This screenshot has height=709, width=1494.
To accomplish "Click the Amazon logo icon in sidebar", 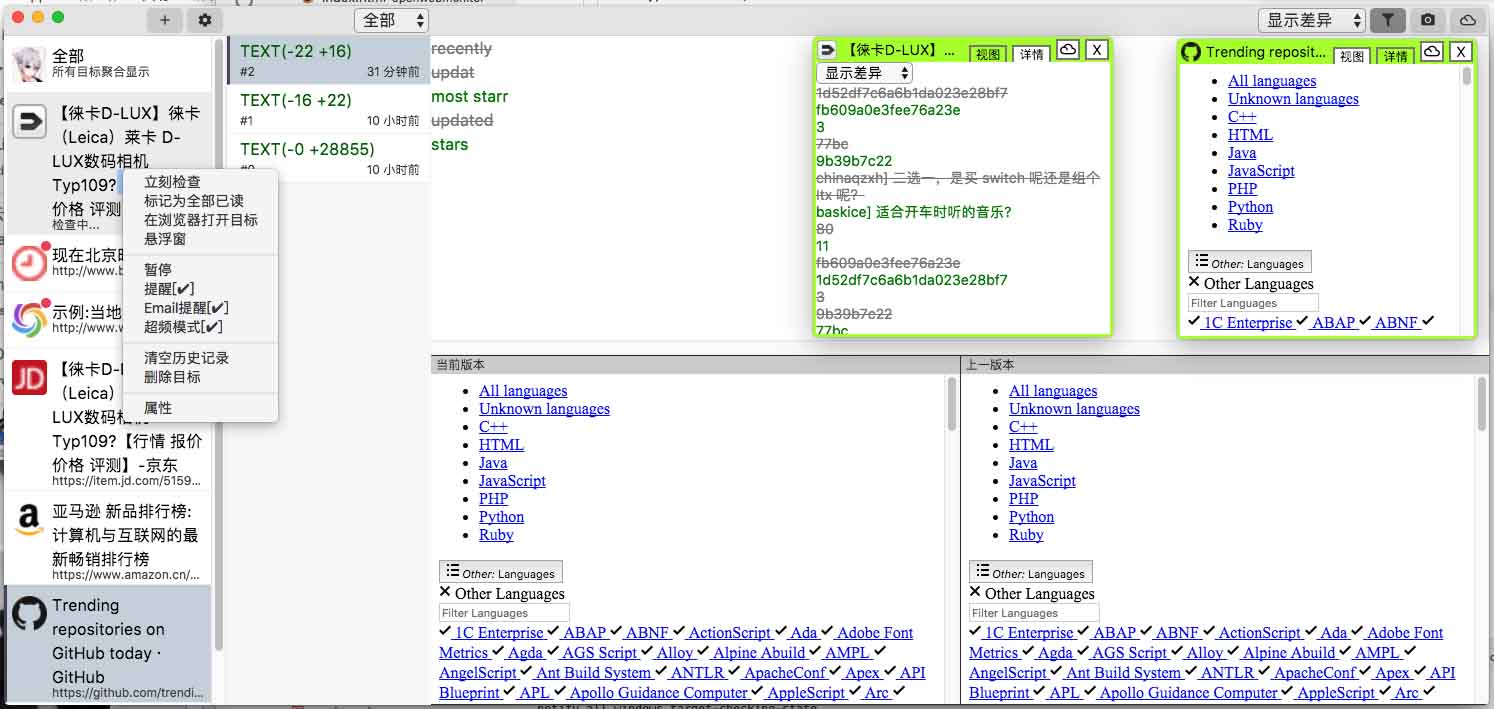I will 29,519.
